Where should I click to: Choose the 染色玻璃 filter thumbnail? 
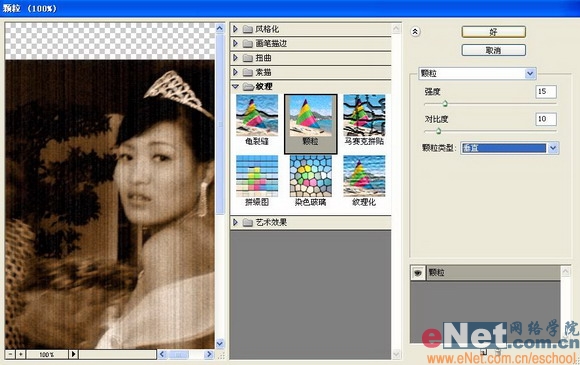click(310, 176)
